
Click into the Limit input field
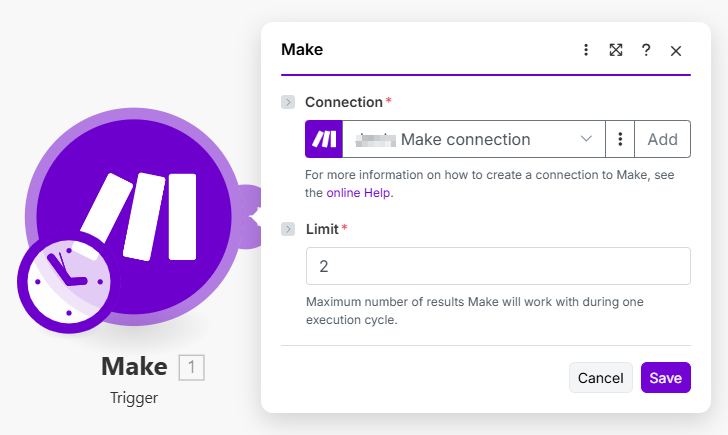click(497, 266)
